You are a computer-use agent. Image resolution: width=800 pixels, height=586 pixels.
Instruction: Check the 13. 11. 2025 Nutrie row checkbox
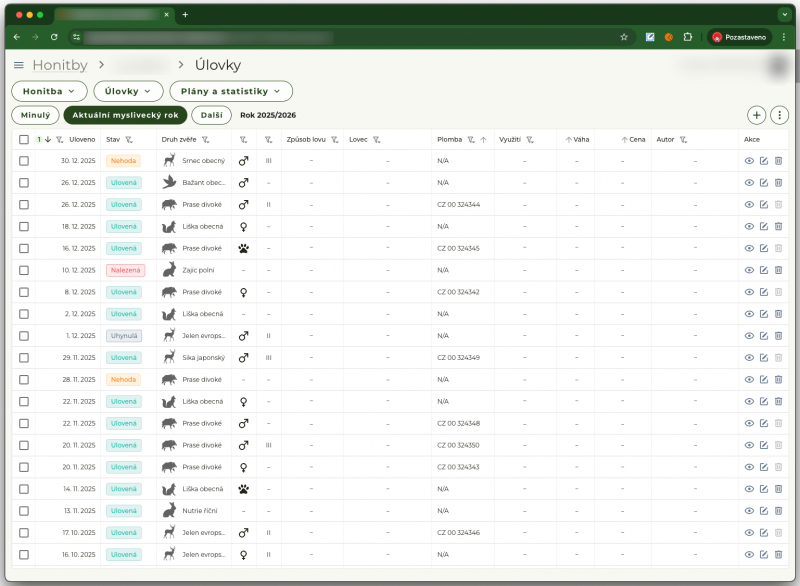24,511
